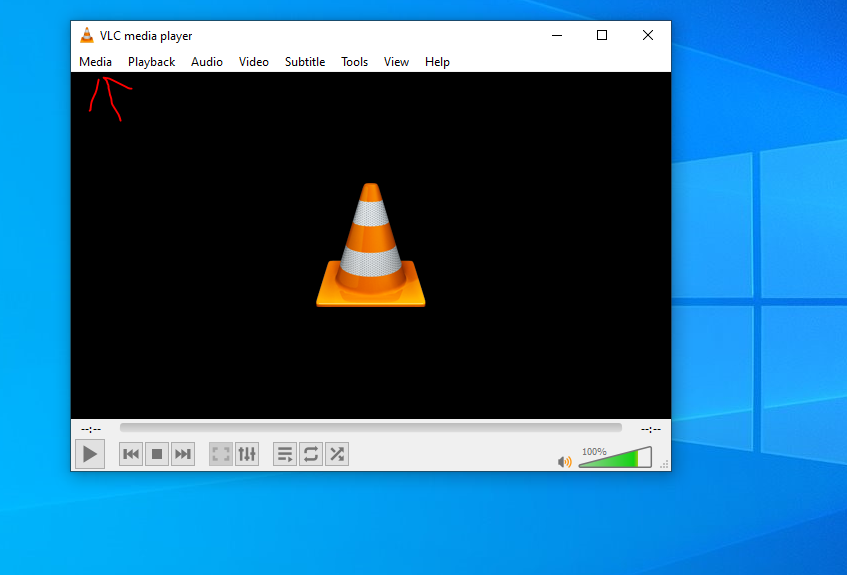The height and width of the screenshot is (575, 847).
Task: Click the window resize grip corner
Action: pos(665,465)
